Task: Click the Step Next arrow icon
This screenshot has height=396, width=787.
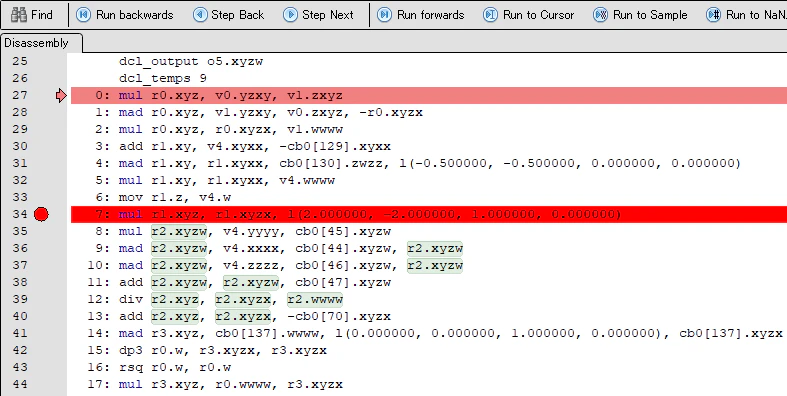Action: pos(290,15)
